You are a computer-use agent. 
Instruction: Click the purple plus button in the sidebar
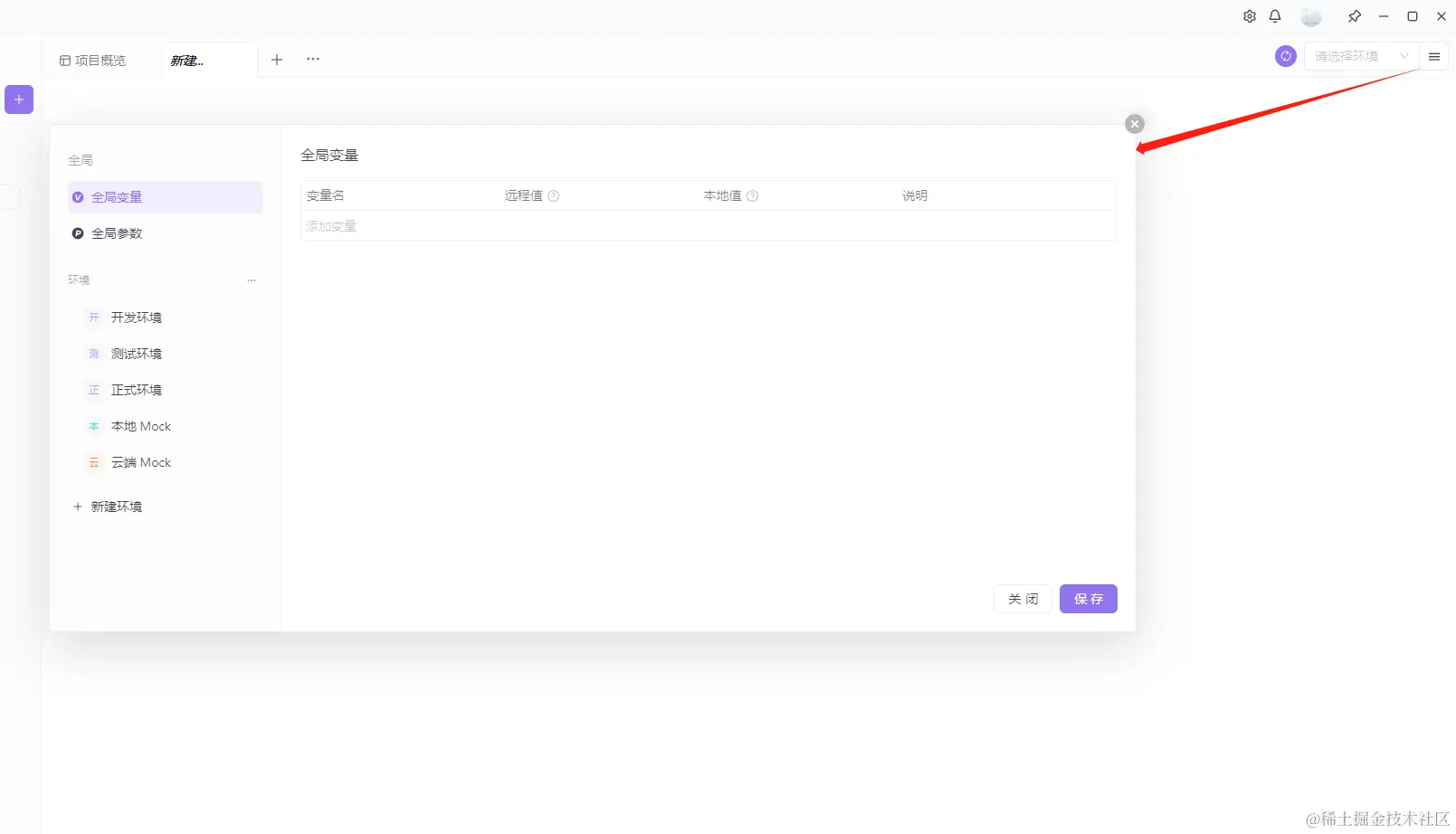click(x=19, y=100)
